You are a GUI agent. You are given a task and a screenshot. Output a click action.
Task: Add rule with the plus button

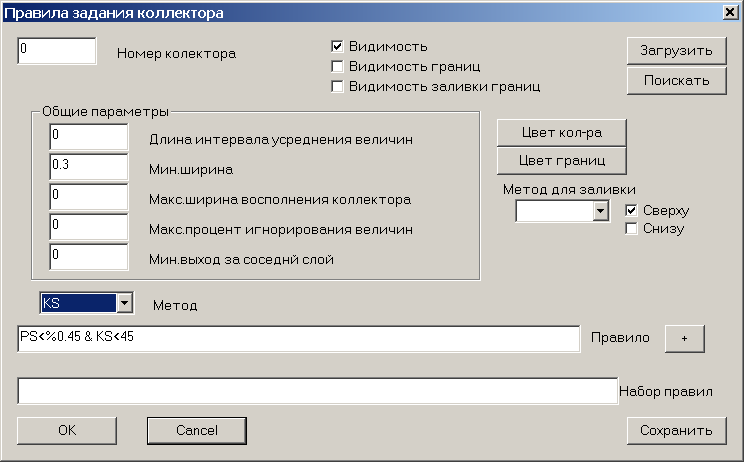[684, 339]
